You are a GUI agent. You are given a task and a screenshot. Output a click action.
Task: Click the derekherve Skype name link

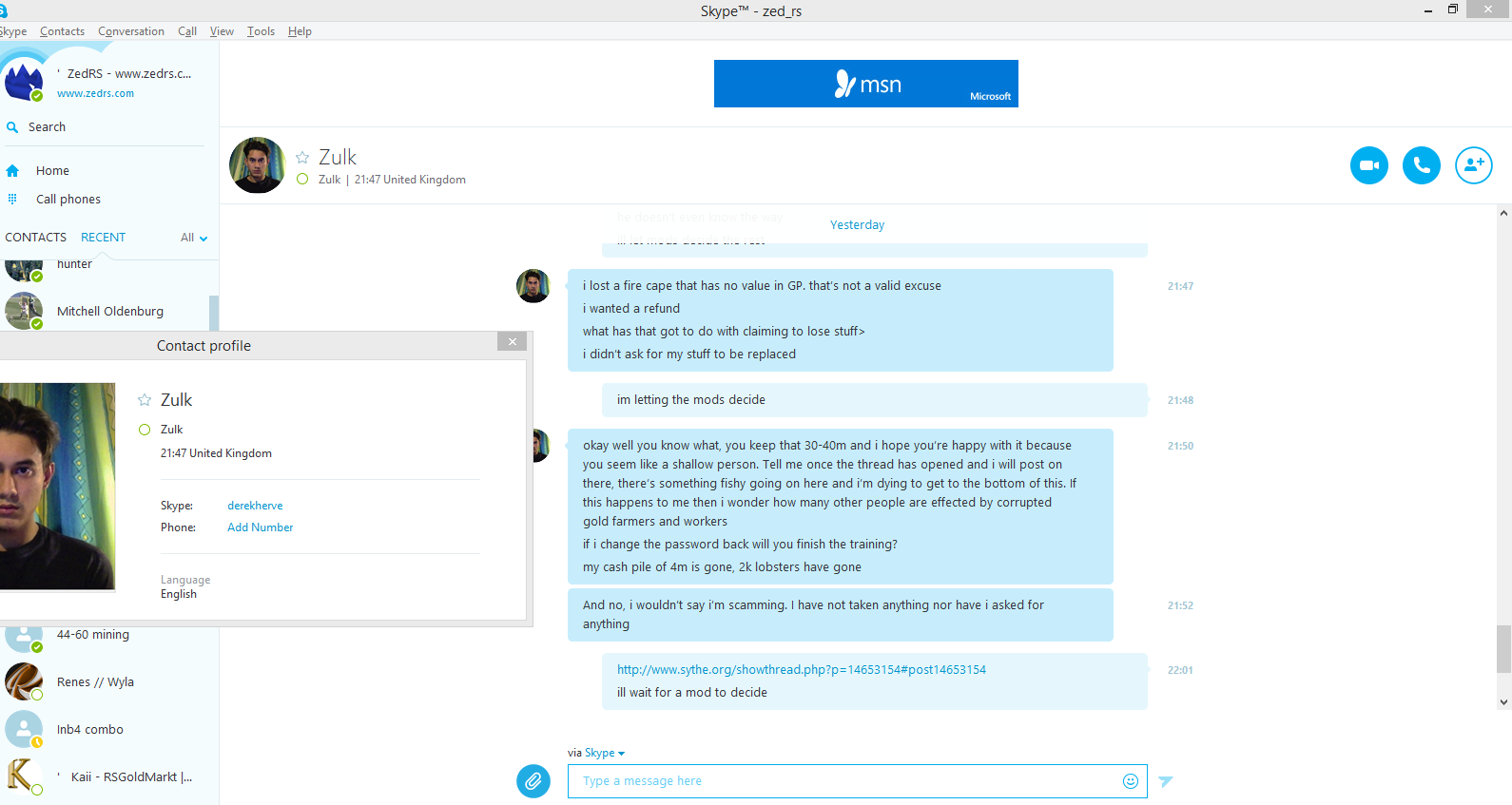click(255, 506)
